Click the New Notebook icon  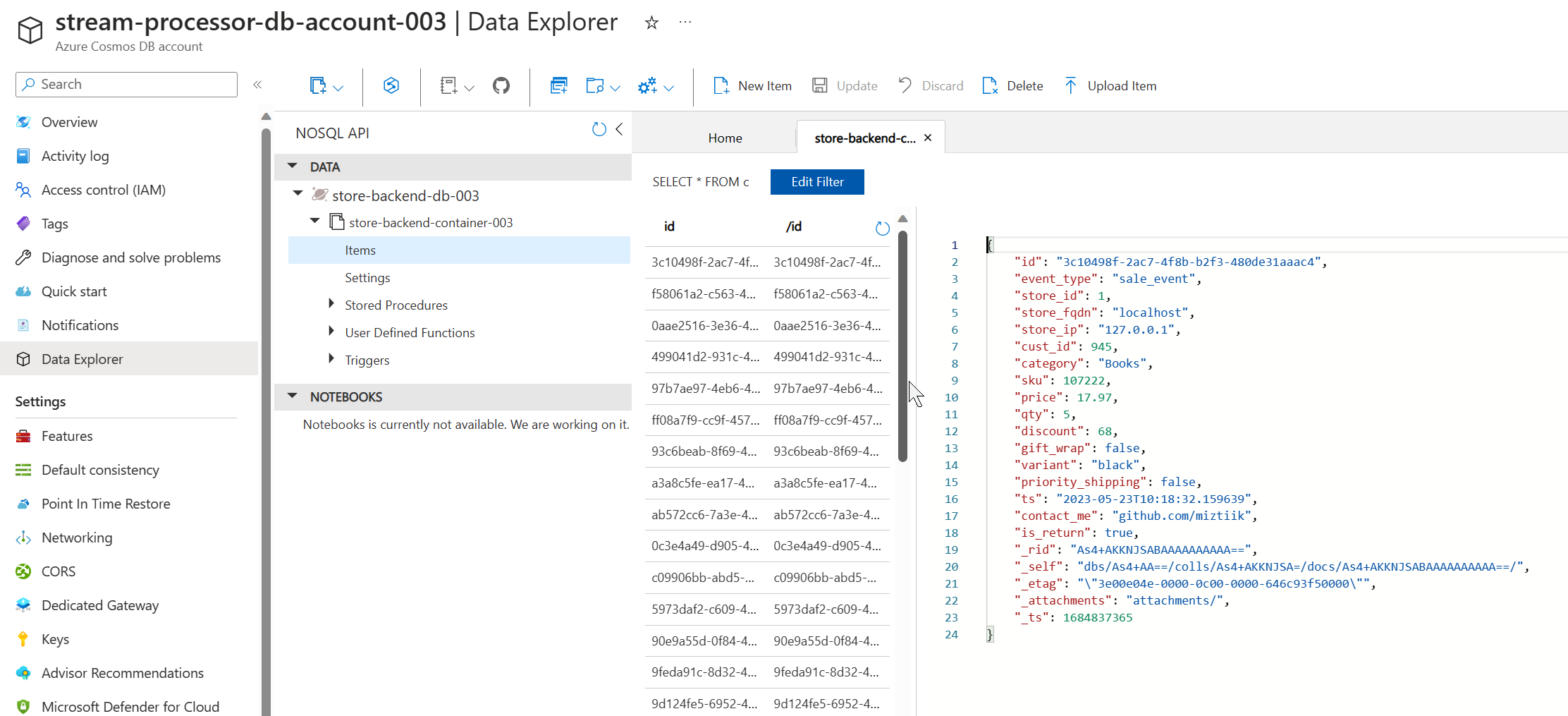448,86
